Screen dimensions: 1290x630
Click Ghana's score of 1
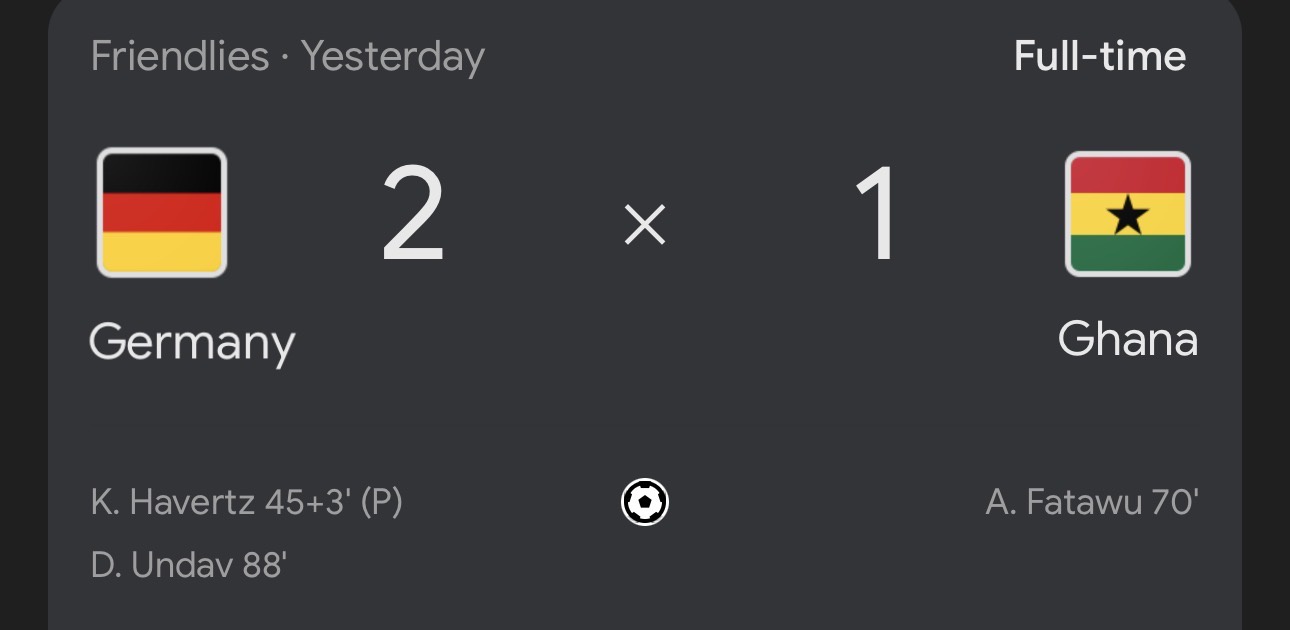point(879,217)
